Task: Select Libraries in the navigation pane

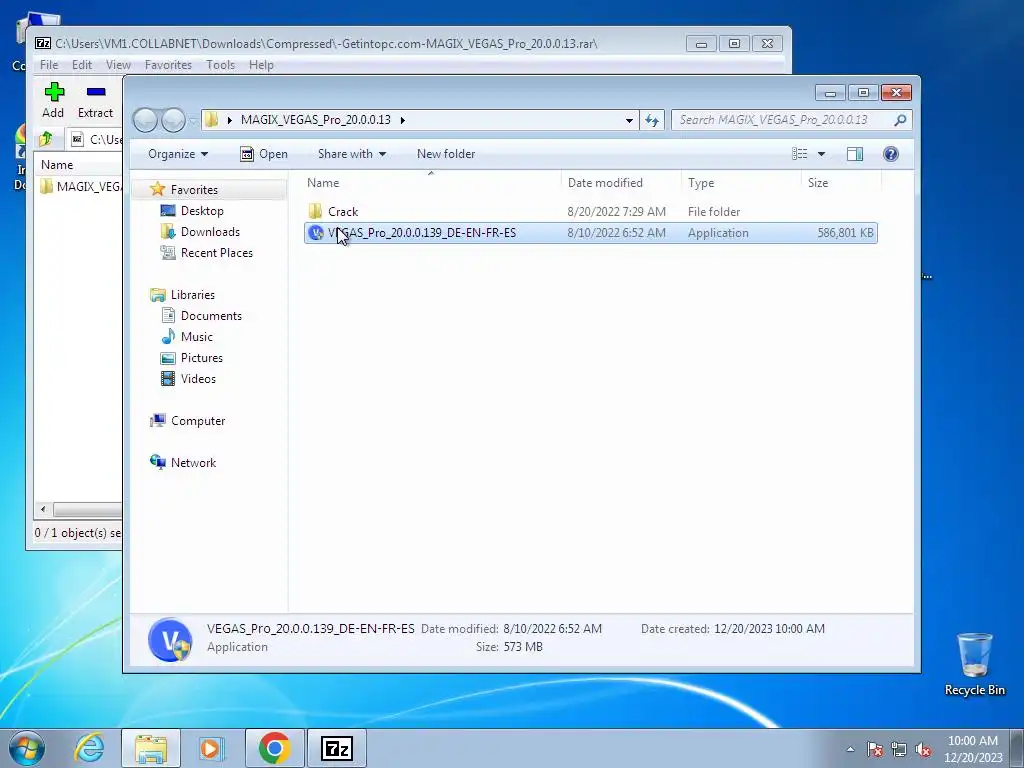Action: pos(193,295)
